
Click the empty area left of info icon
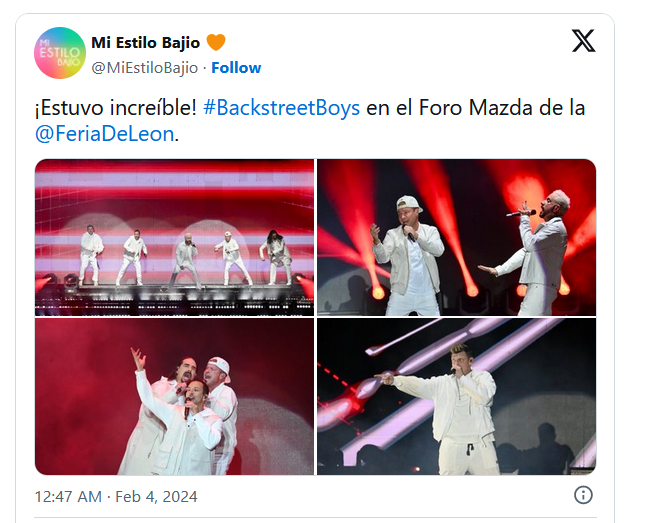[400, 496]
